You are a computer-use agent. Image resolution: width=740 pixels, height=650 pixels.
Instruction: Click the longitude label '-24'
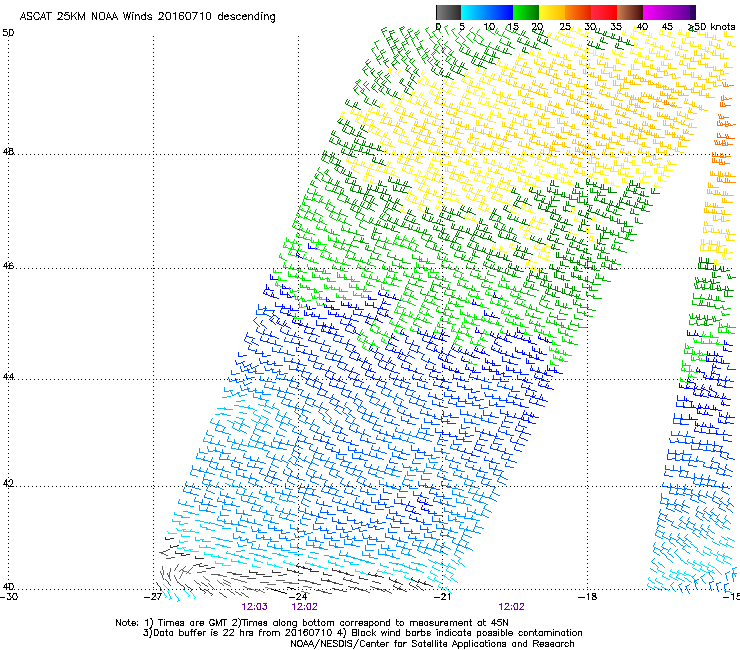point(298,597)
